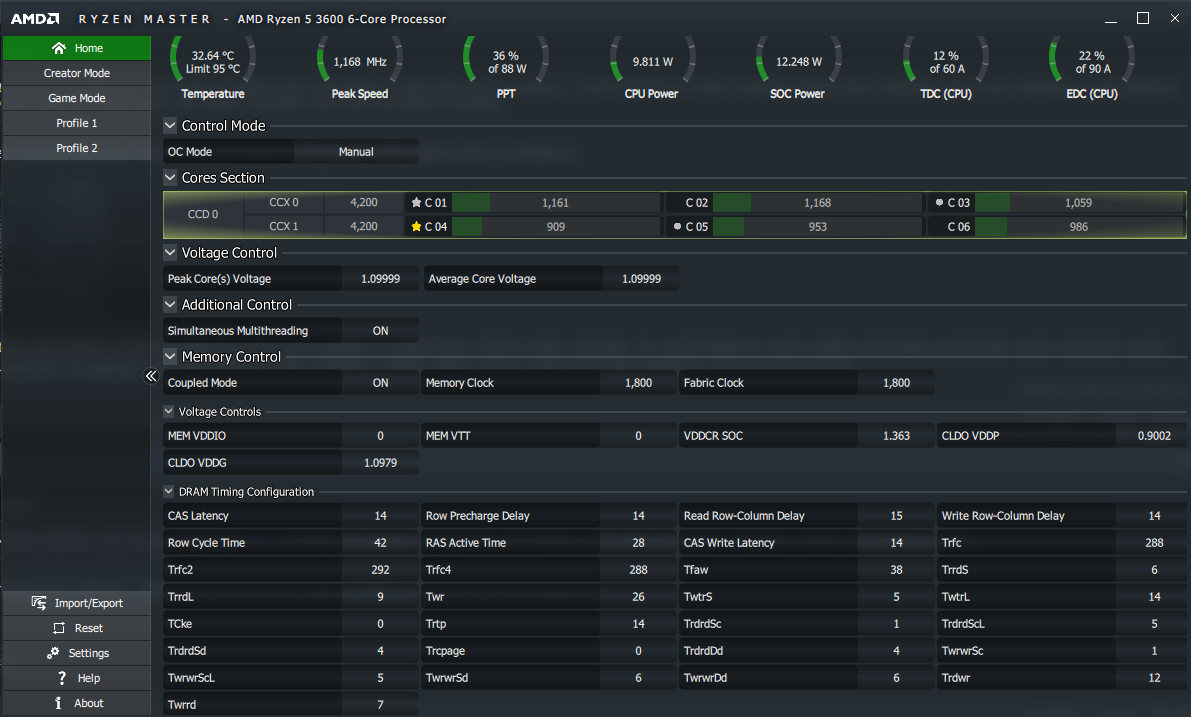Collapse sidebar with double-chevron arrow

pos(150,376)
